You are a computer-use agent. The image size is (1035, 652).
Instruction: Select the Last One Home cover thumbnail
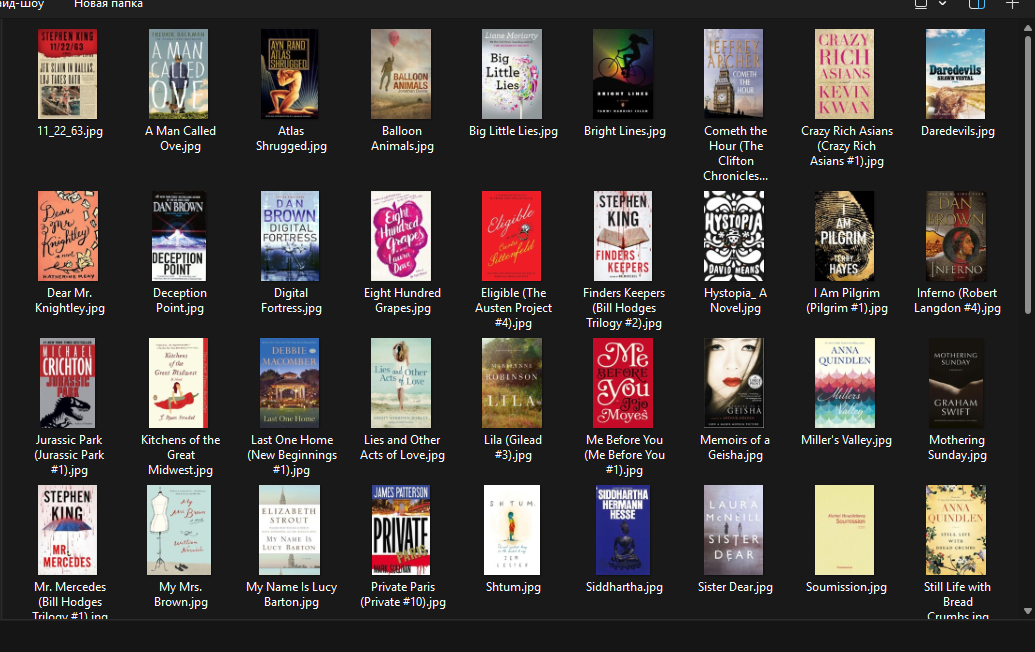(290, 383)
